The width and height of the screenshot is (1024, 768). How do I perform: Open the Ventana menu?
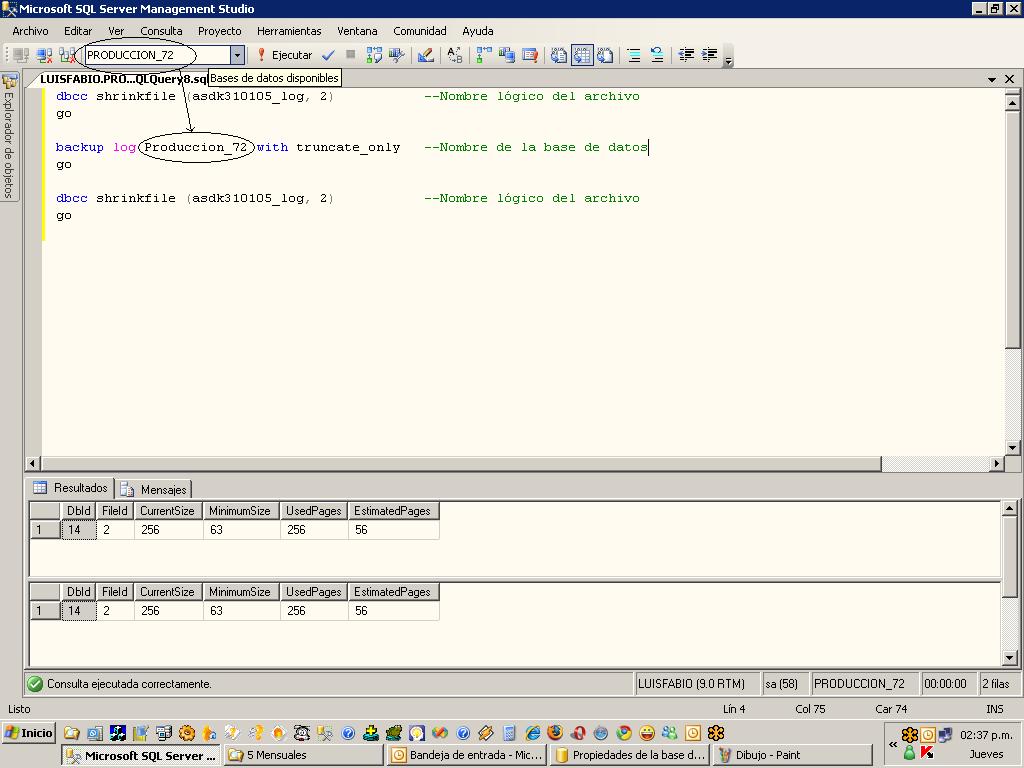coord(357,31)
